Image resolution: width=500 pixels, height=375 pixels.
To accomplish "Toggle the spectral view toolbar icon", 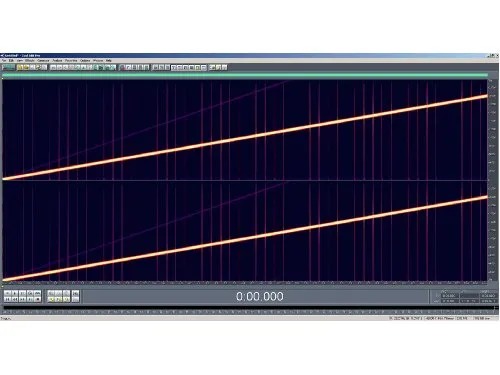I will (122, 67).
